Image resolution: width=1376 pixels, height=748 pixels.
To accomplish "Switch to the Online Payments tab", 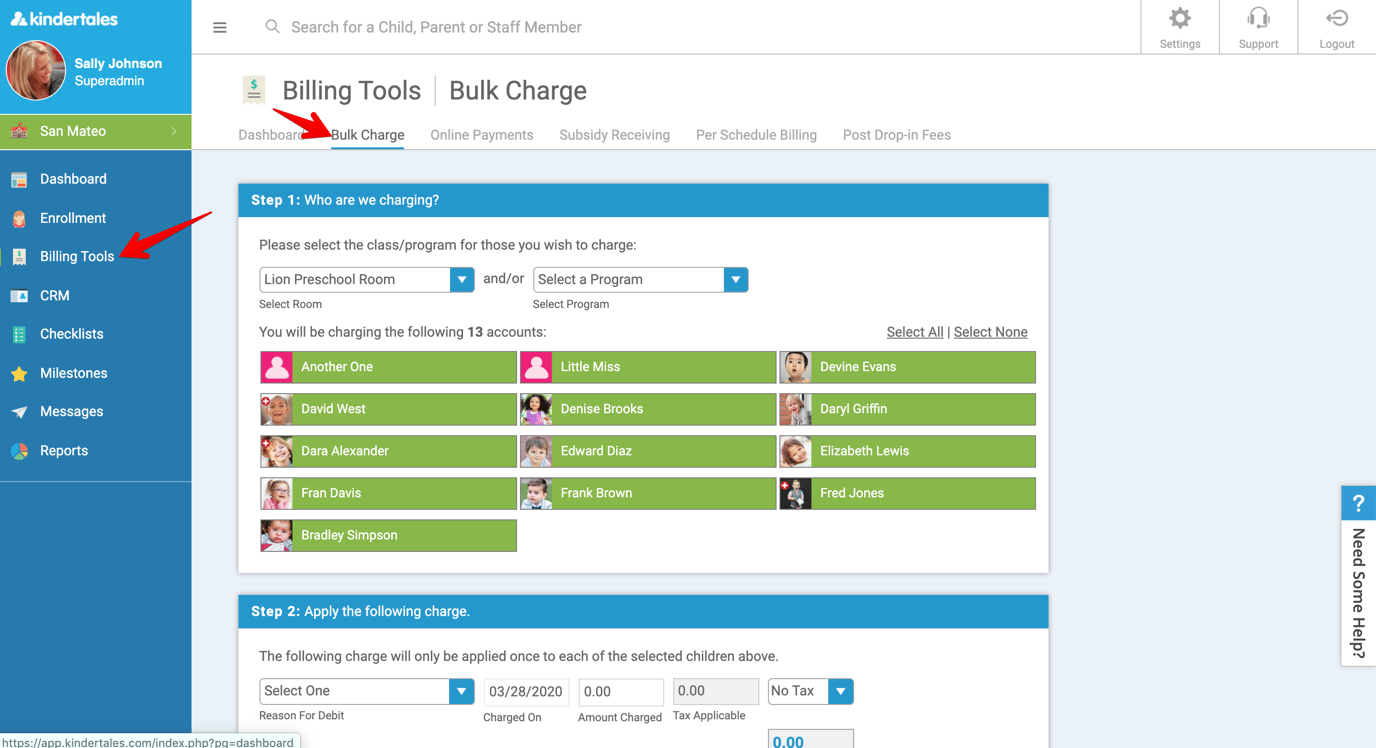I will (x=481, y=135).
